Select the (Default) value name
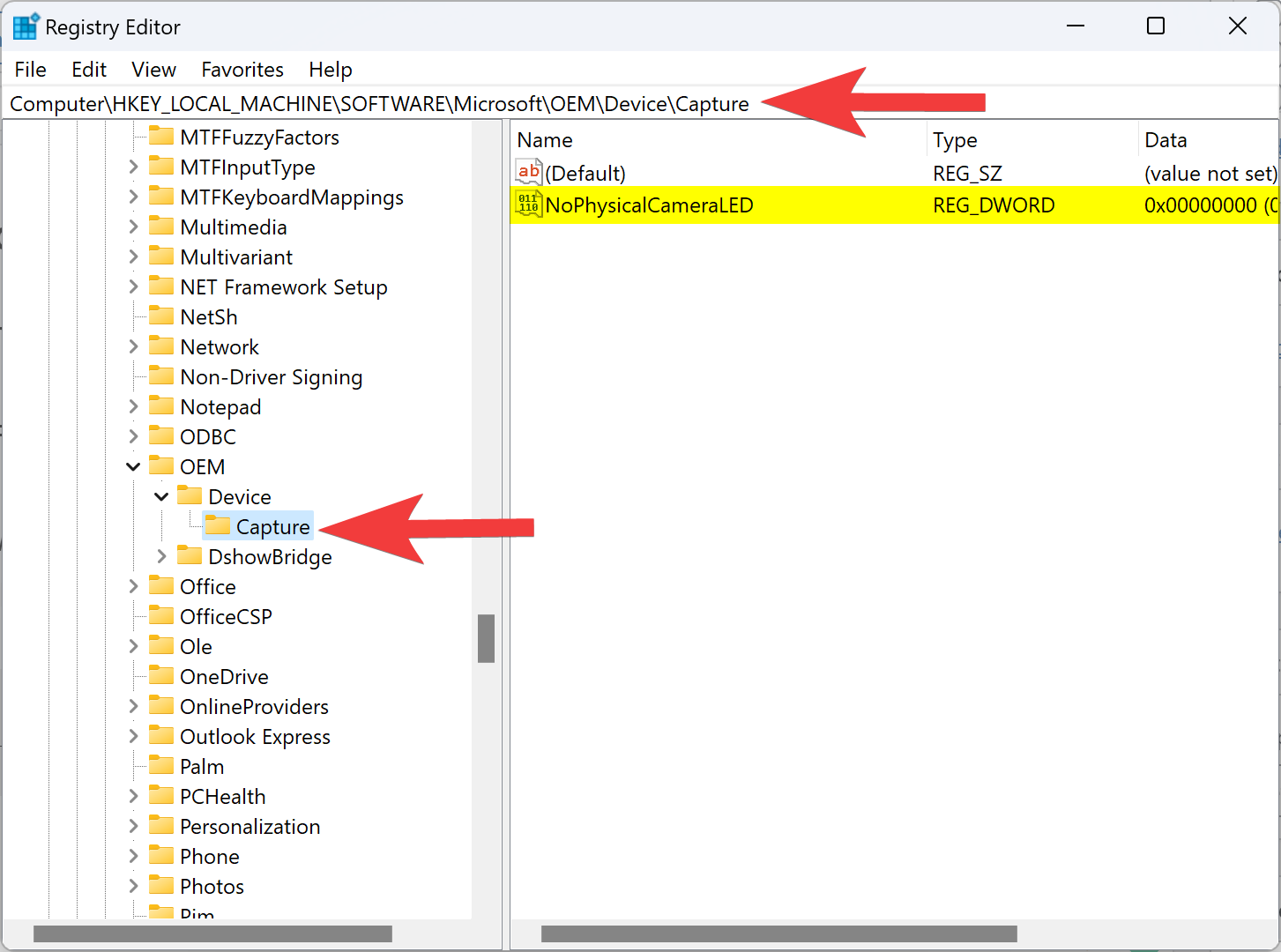Image resolution: width=1281 pixels, height=952 pixels. (585, 174)
